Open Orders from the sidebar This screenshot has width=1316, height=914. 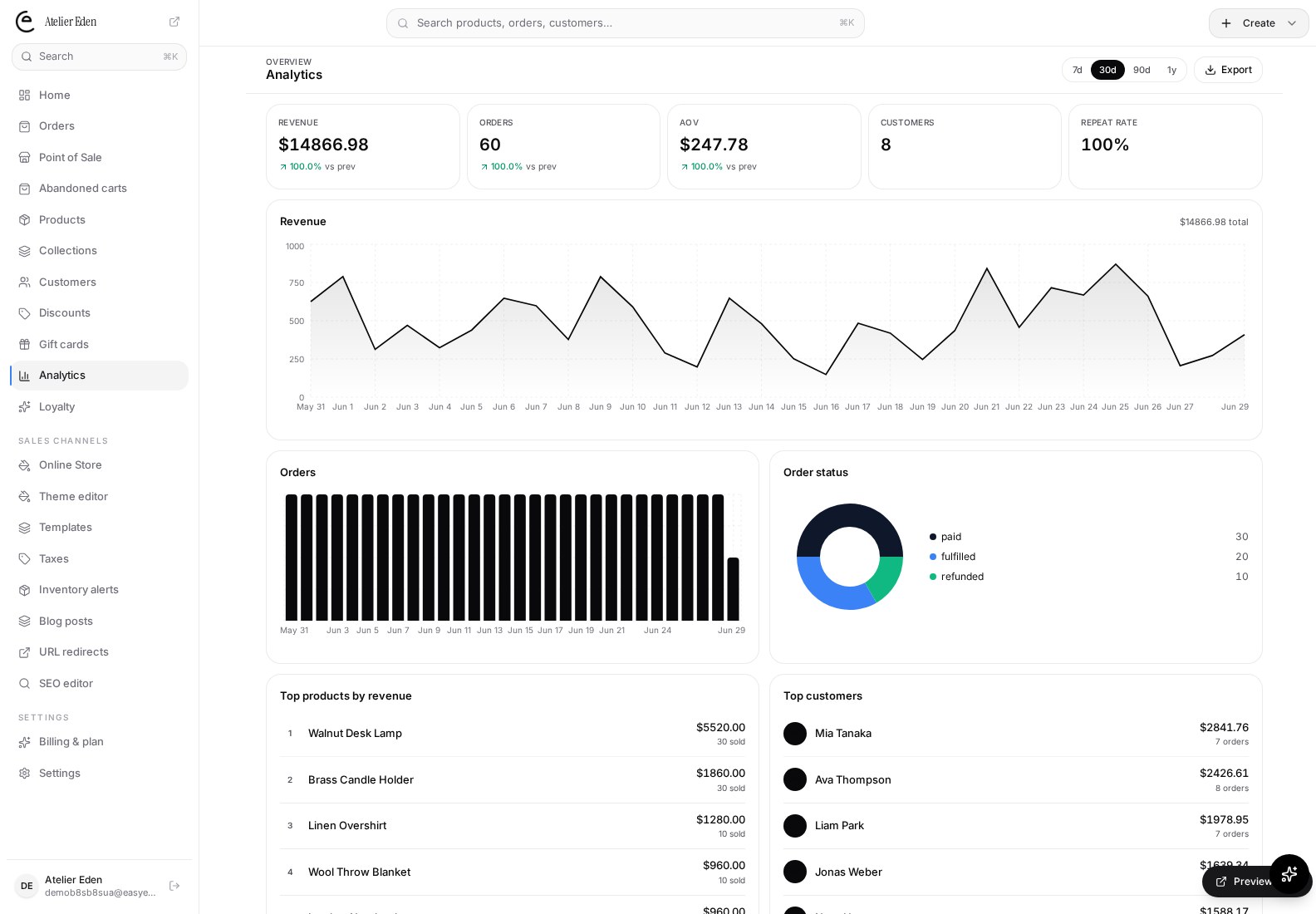click(99, 126)
